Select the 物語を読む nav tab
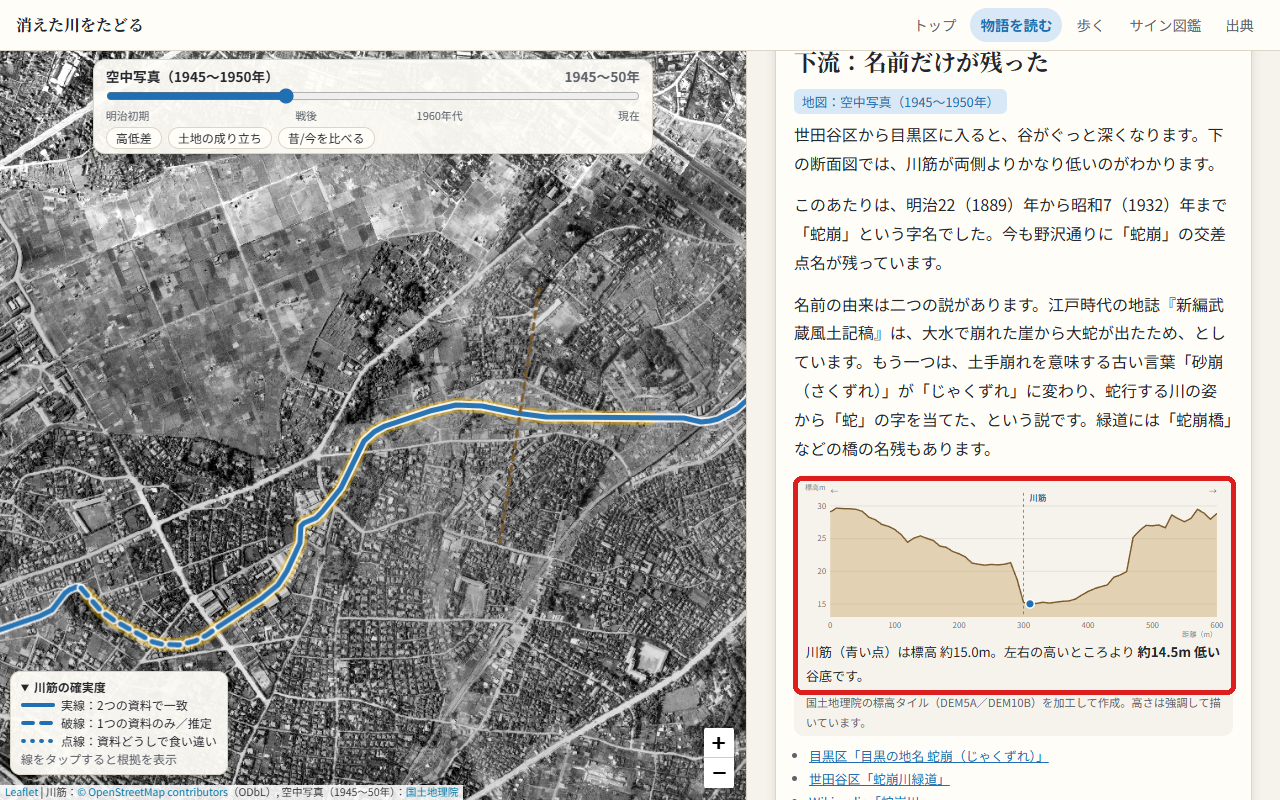 point(1016,25)
